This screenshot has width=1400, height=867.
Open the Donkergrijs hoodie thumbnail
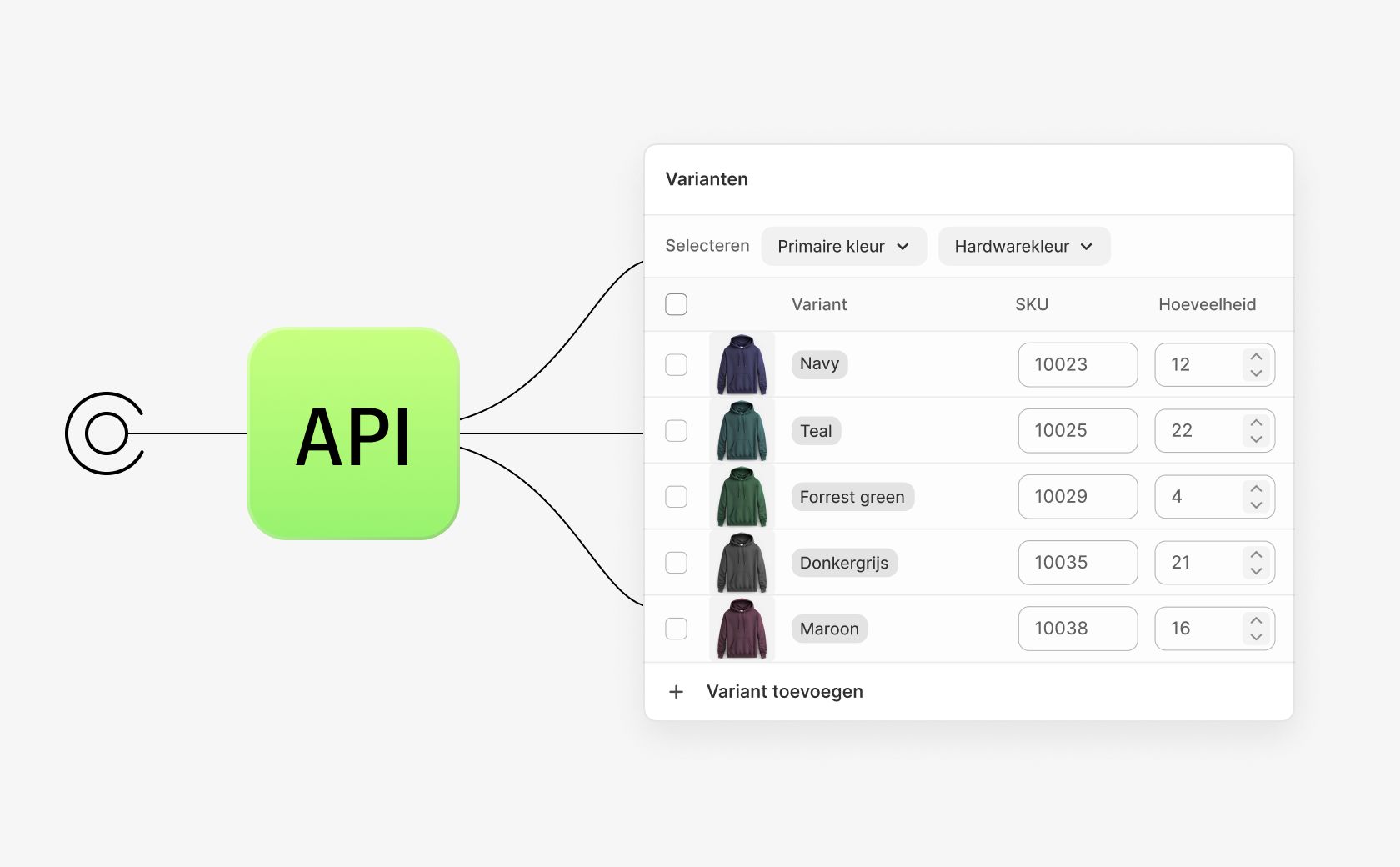[x=742, y=563]
